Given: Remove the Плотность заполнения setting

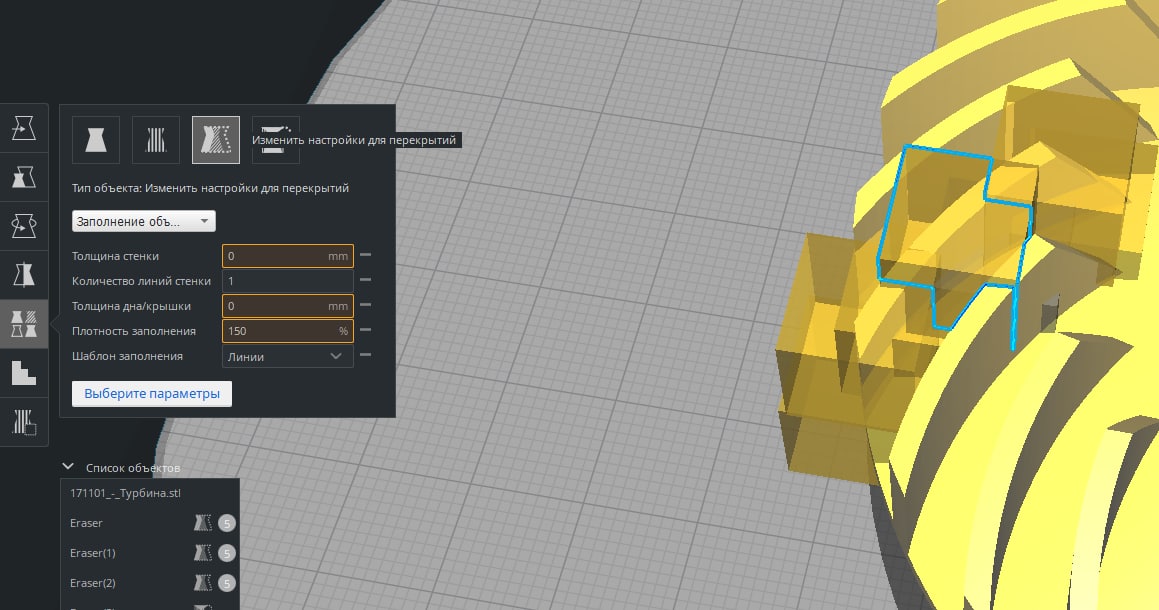Looking at the screenshot, I should 365,330.
